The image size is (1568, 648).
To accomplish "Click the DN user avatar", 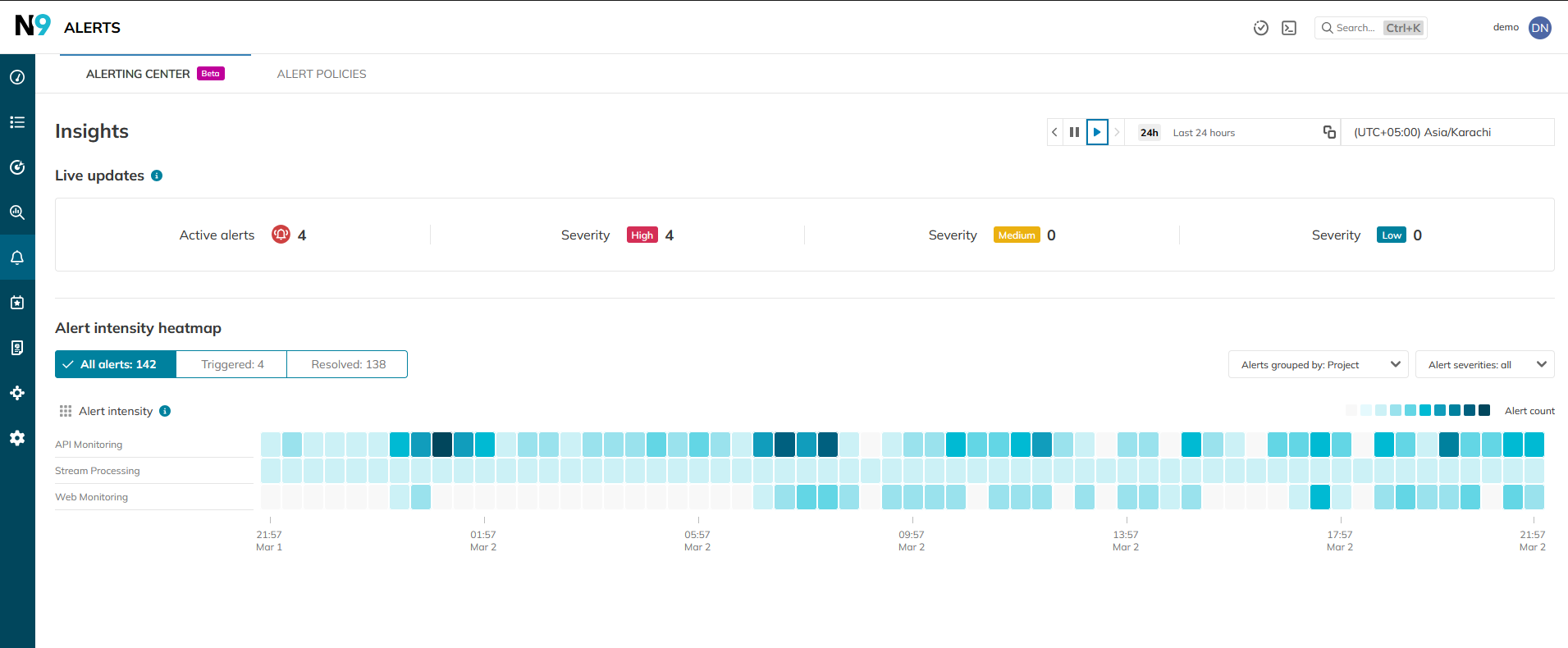I will coord(1540,28).
